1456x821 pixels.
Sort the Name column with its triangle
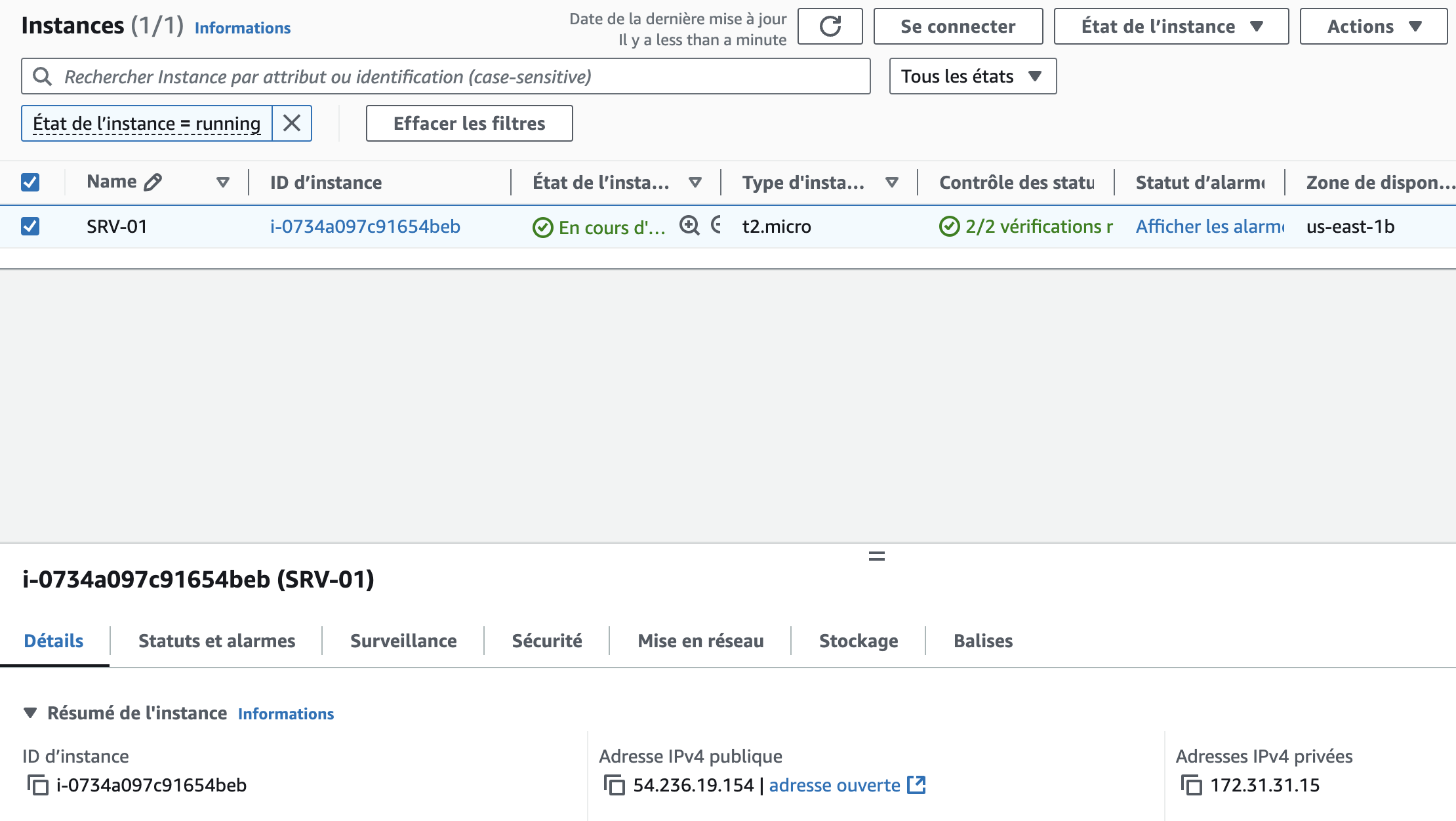point(222,182)
